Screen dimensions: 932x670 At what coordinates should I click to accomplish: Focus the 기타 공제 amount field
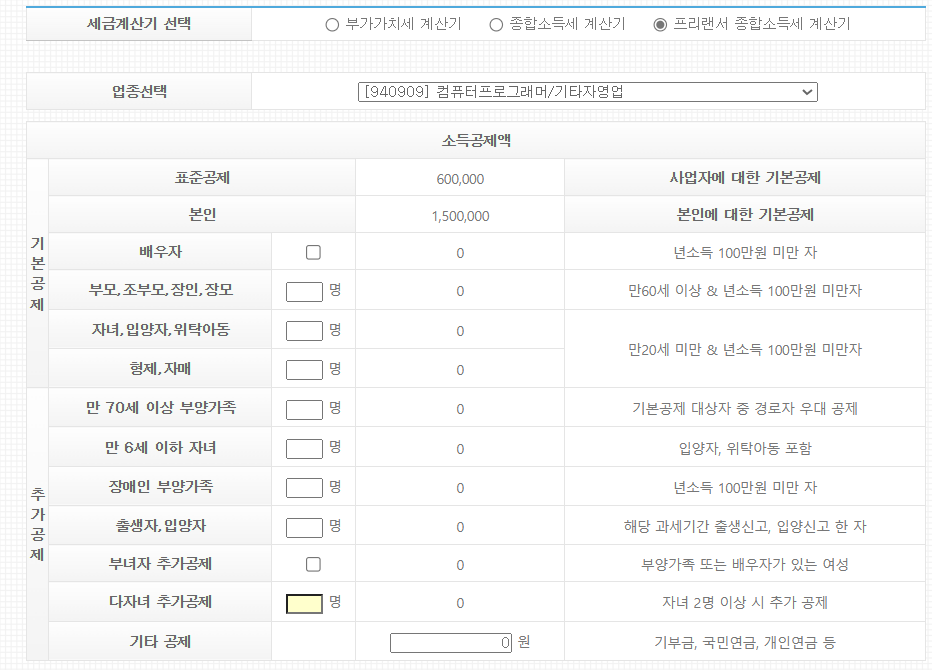451,643
